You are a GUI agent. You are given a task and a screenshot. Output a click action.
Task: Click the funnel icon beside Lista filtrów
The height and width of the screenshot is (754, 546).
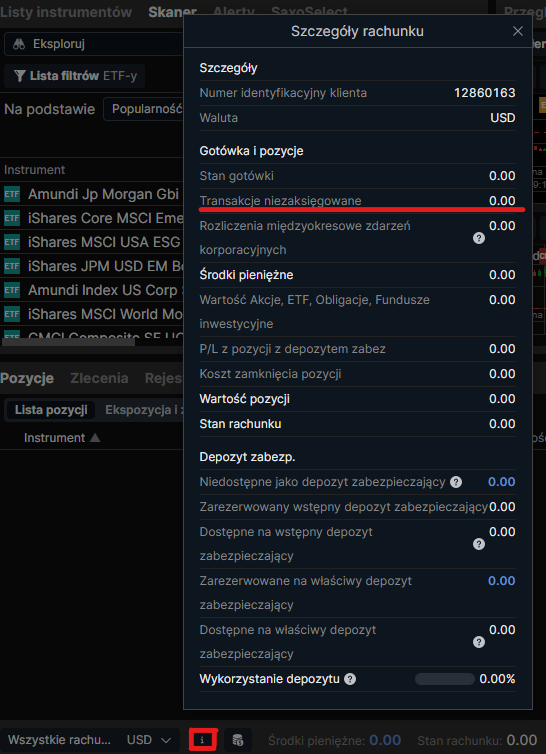pos(19,76)
